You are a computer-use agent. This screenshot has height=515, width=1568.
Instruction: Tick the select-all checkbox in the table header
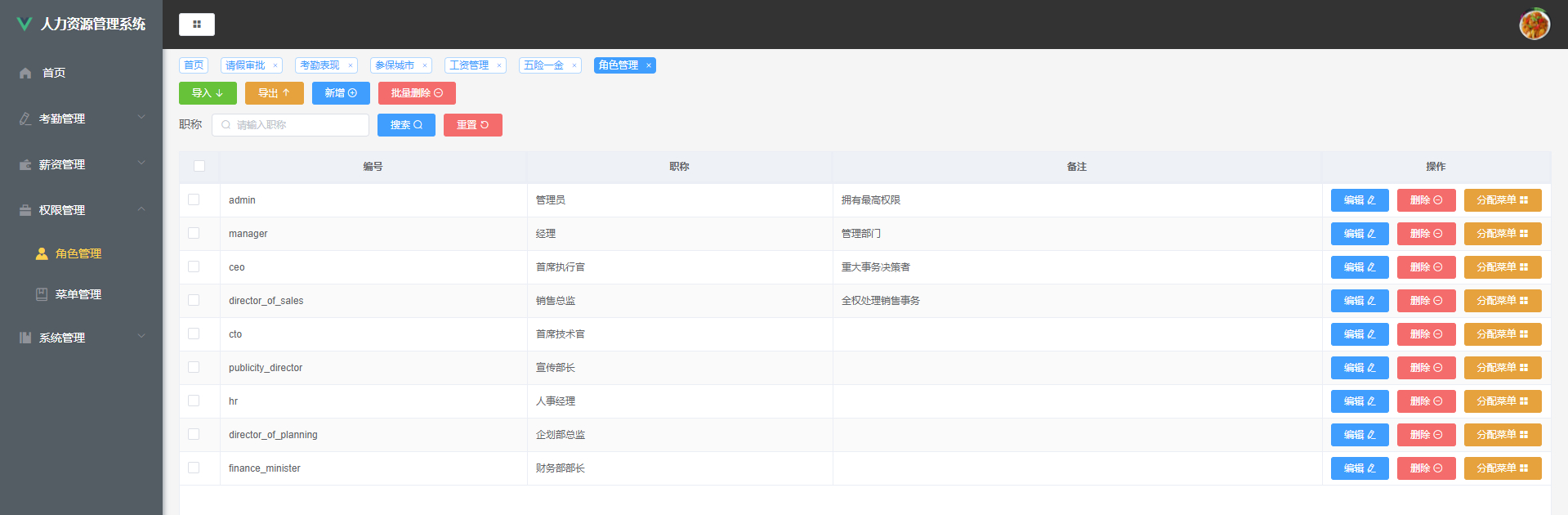click(199, 166)
